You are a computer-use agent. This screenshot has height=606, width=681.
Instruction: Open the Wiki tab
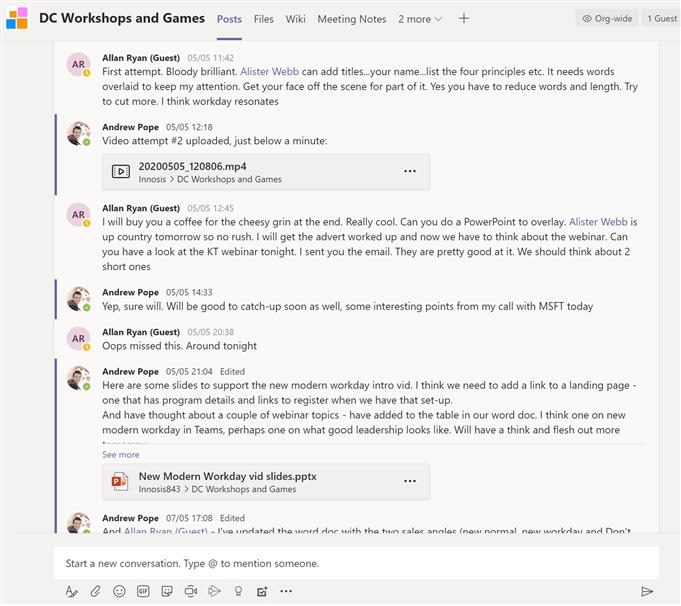pos(295,19)
